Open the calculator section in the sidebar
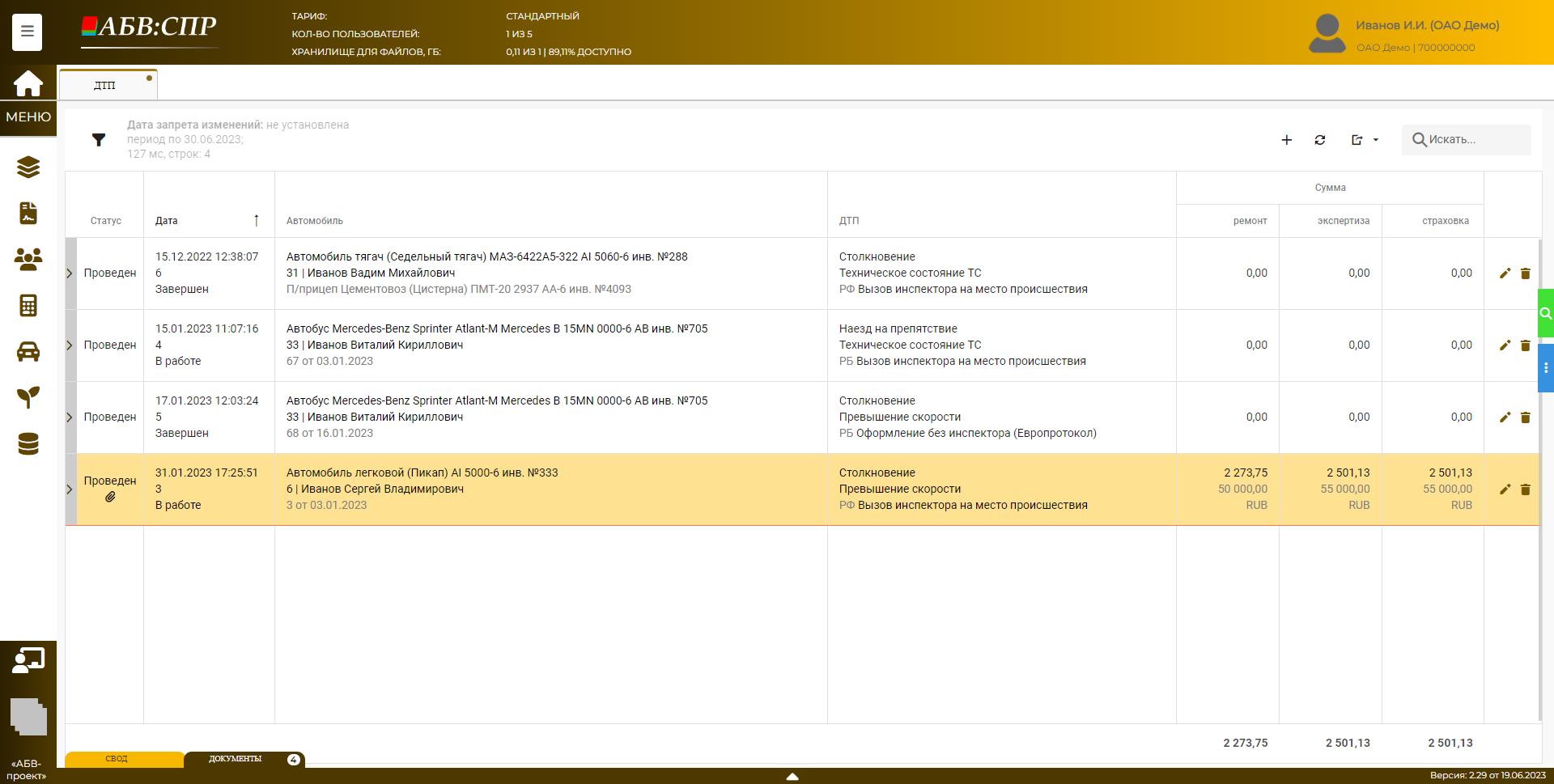The height and width of the screenshot is (784, 1554). coord(28,306)
